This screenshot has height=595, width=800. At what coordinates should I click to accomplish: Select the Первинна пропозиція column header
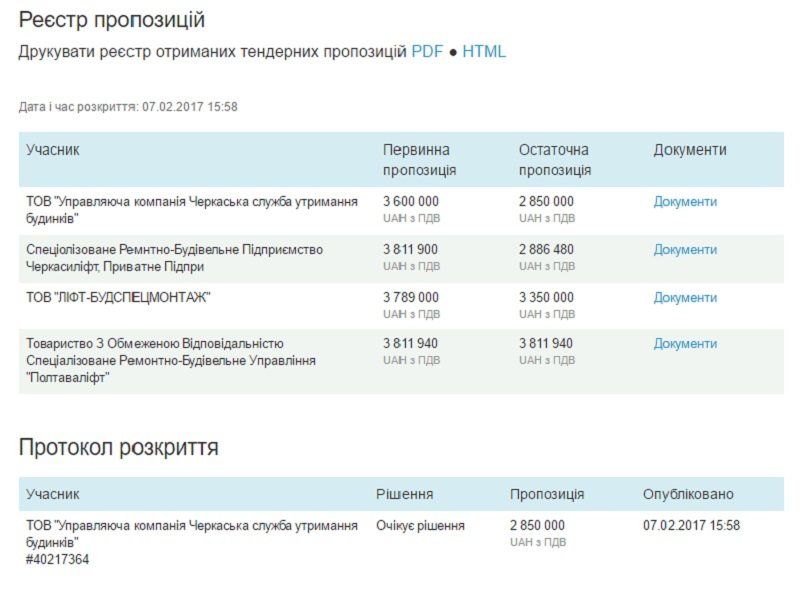[412, 156]
